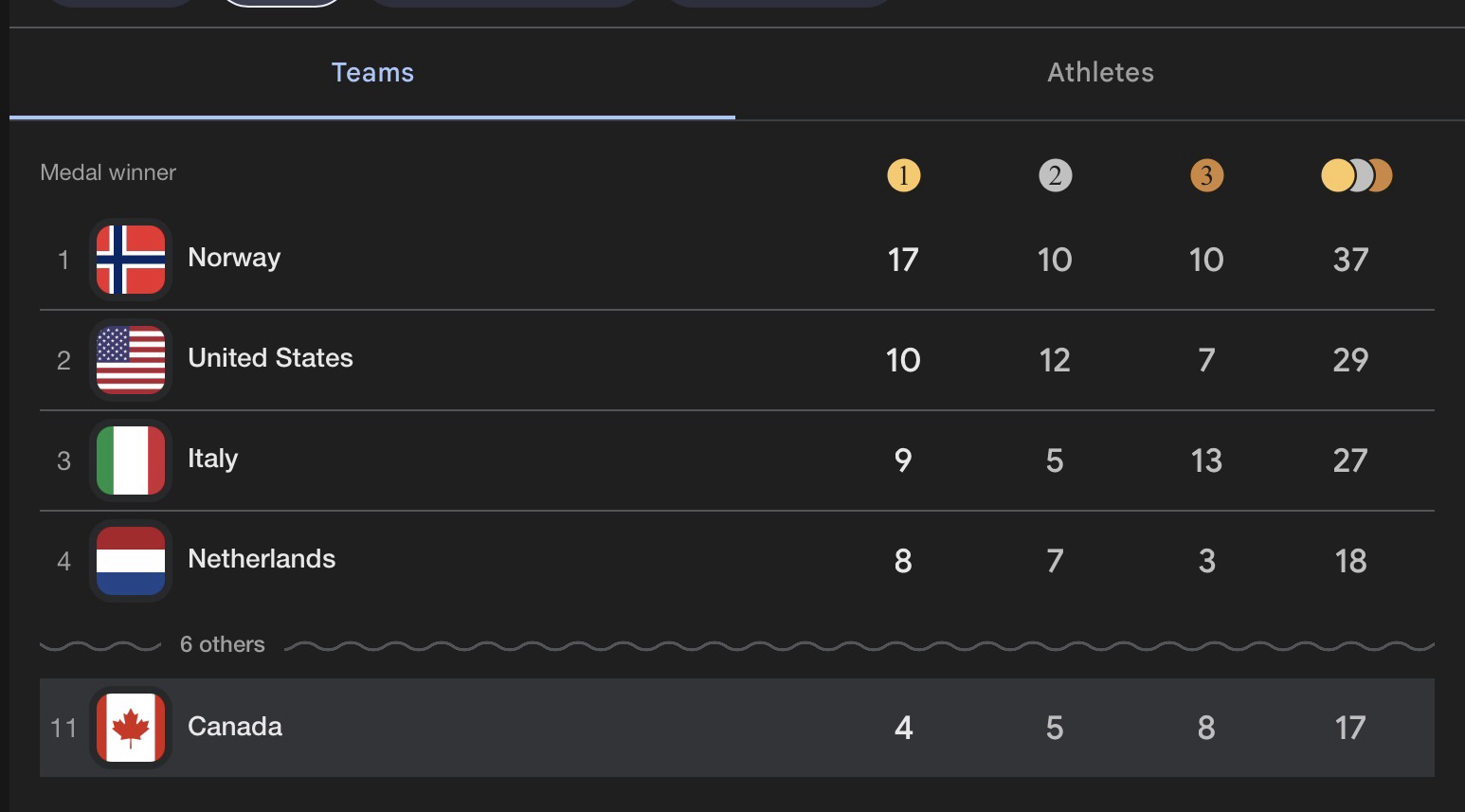Select the Teams tab
Screen dimensions: 1465x812
pyautogui.click(x=372, y=73)
